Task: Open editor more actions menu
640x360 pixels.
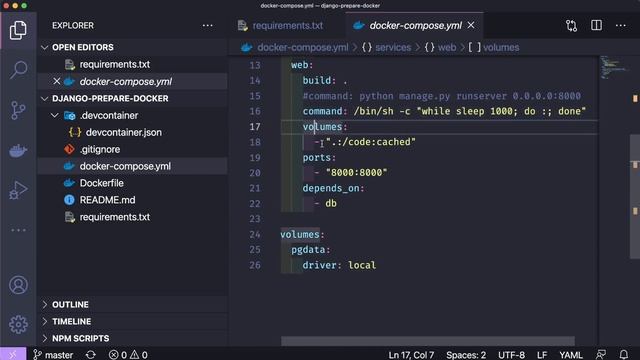Action: tap(621, 25)
